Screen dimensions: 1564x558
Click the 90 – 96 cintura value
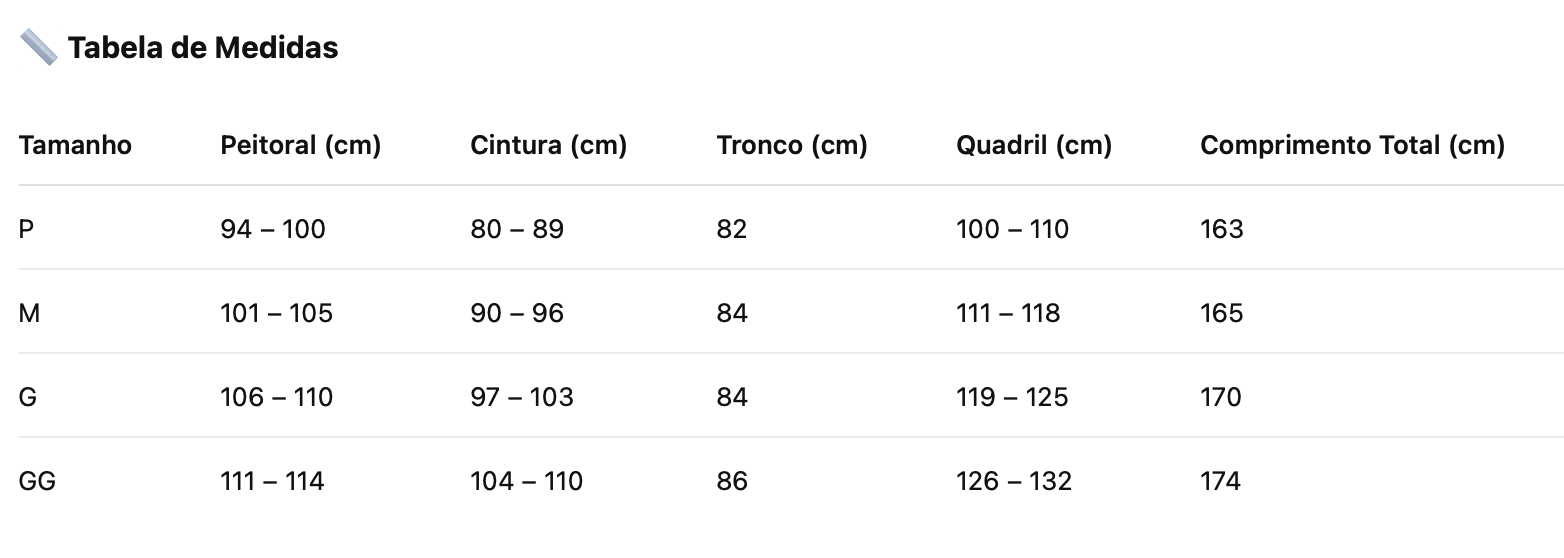[x=517, y=313]
